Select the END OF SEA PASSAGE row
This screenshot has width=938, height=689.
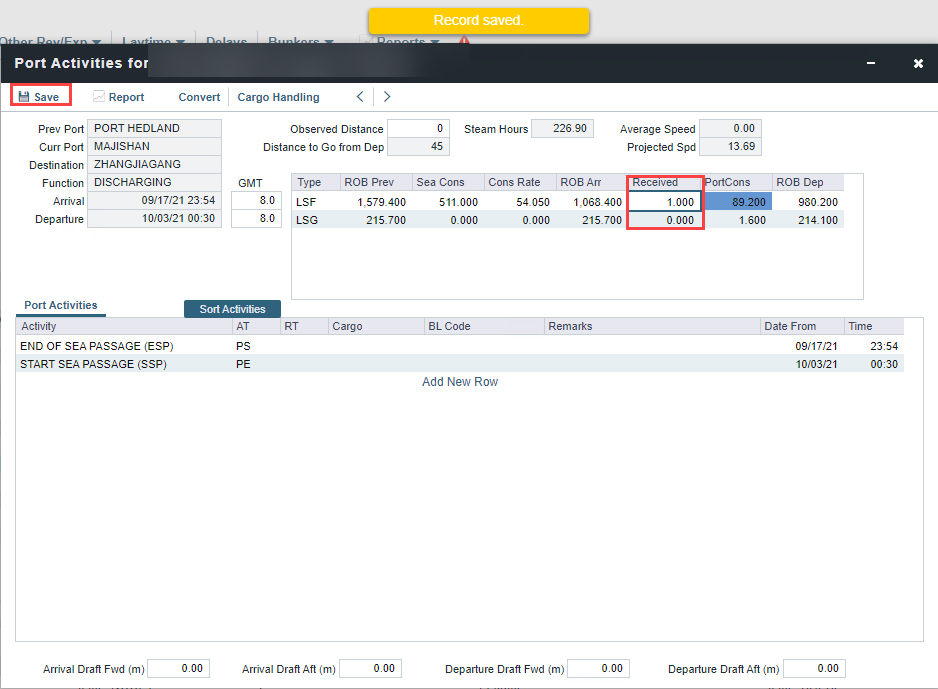tap(97, 346)
